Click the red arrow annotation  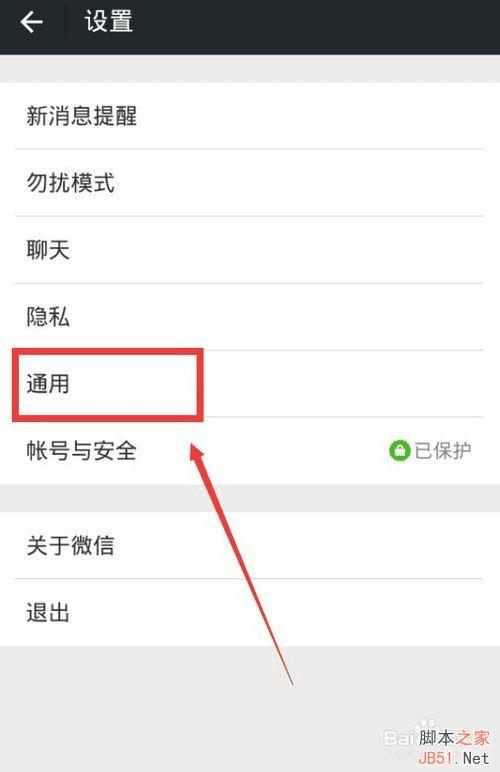tap(241, 563)
